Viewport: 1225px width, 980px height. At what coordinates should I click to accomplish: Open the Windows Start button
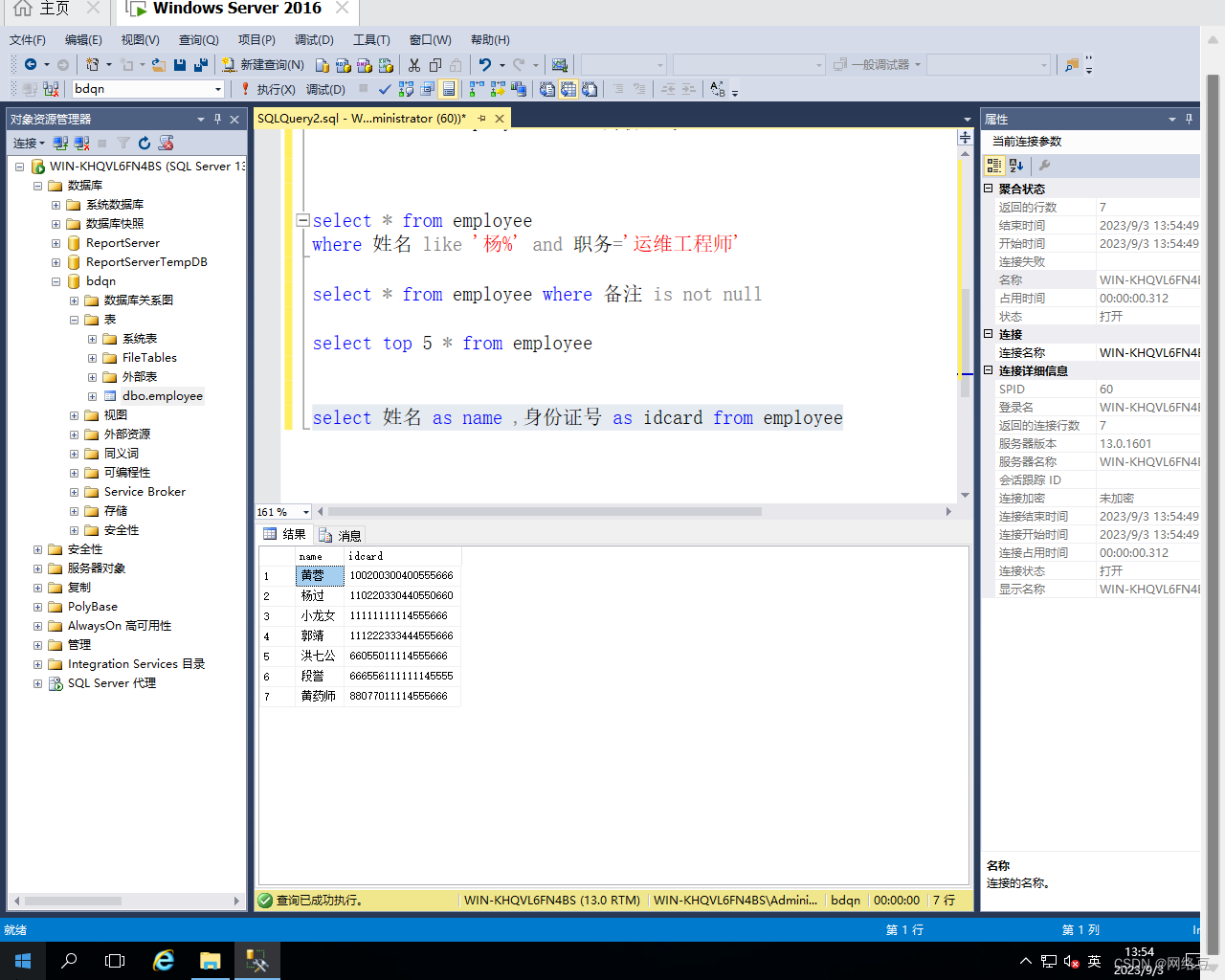pyautogui.click(x=23, y=960)
